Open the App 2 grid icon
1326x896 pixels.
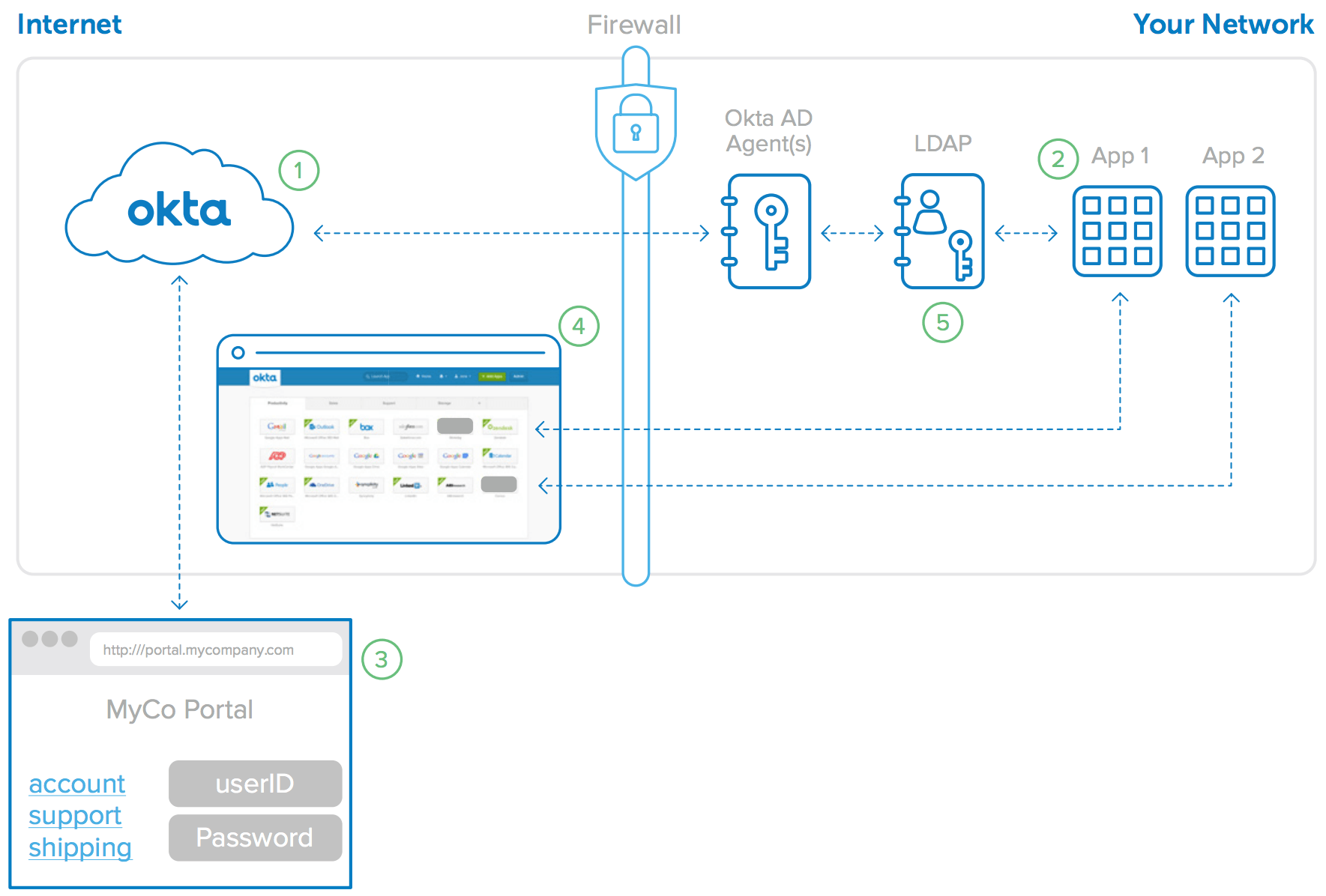[x=1231, y=231]
